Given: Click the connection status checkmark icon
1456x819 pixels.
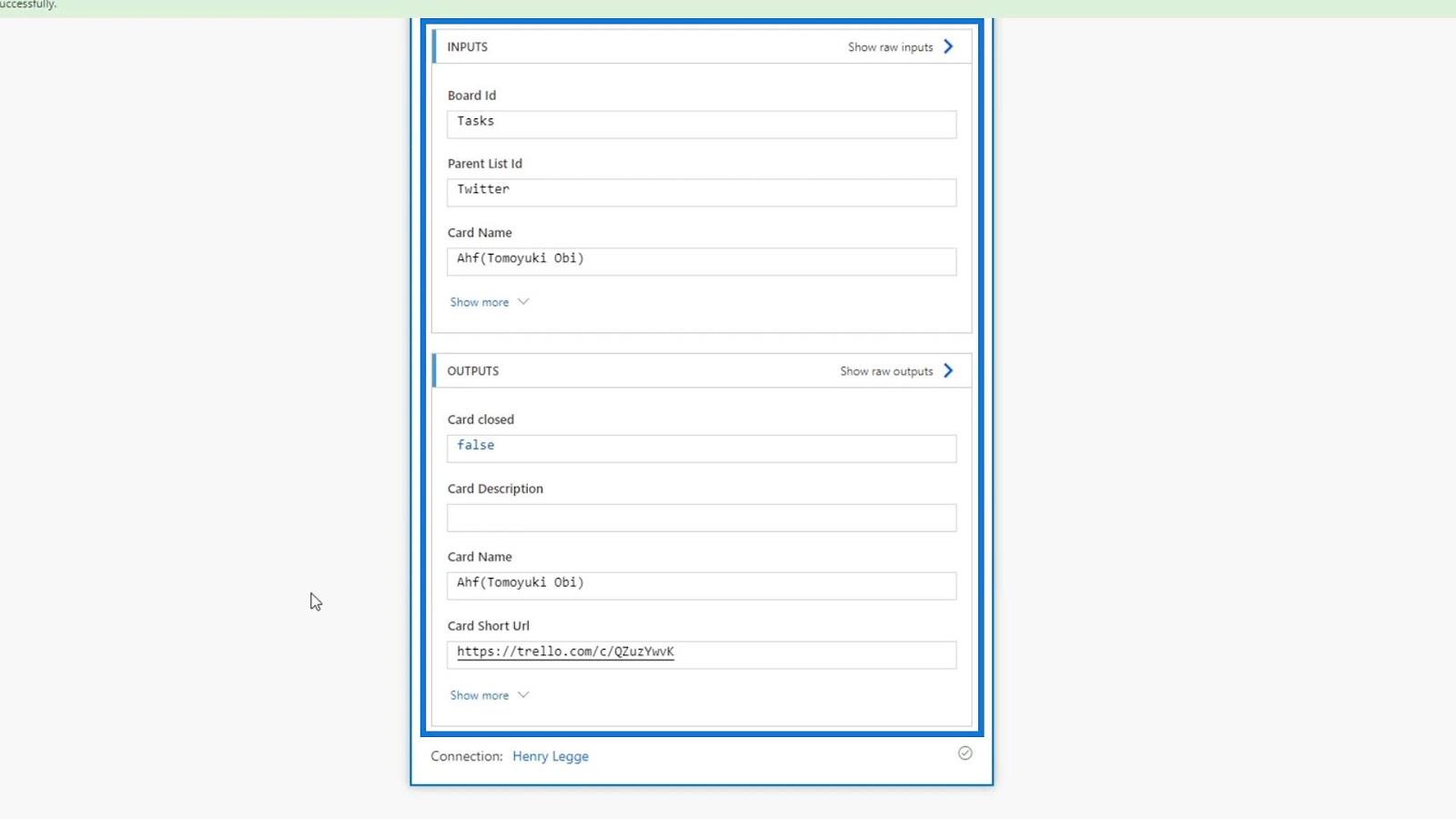Looking at the screenshot, I should [x=965, y=753].
